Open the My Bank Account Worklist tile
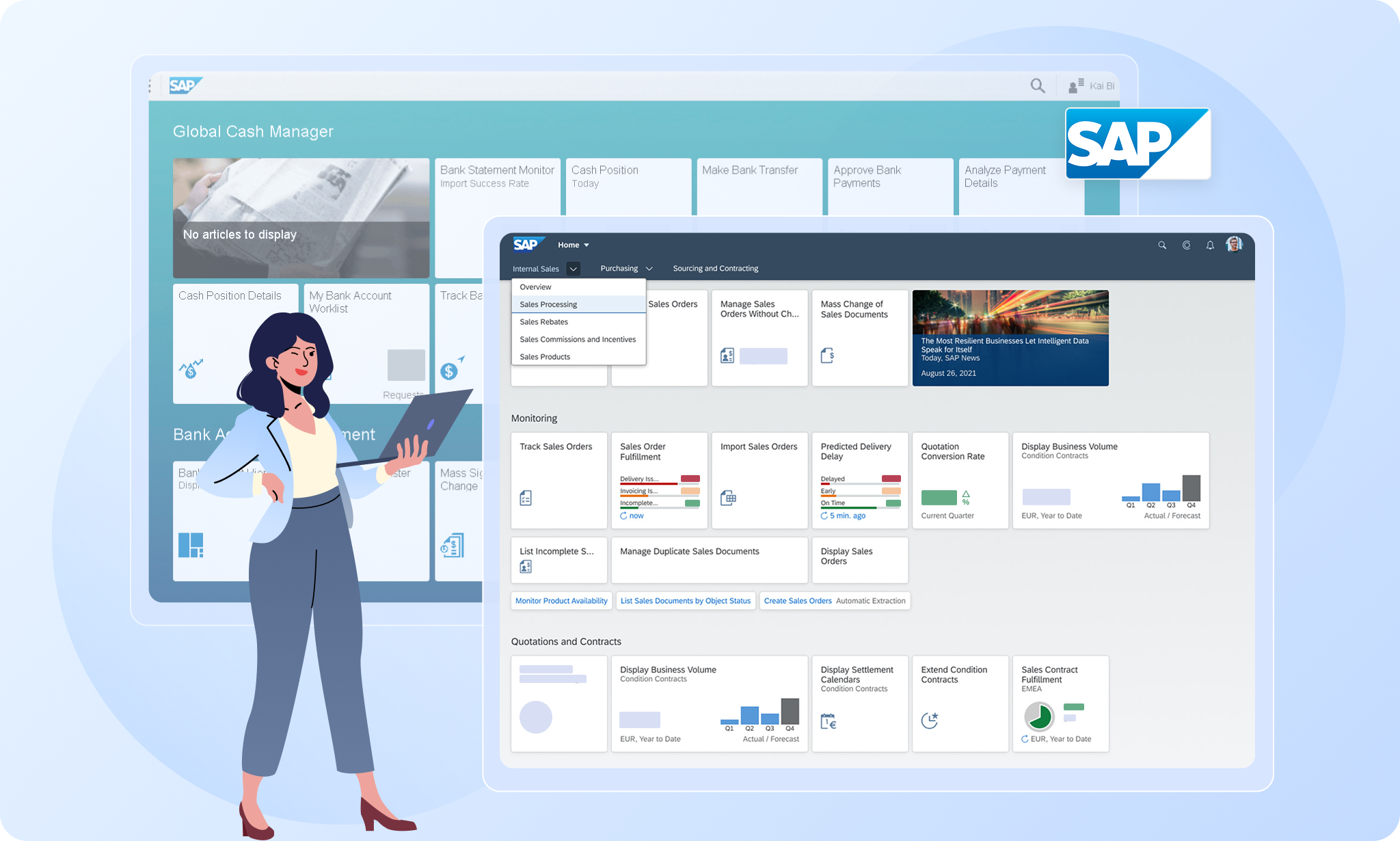1400x841 pixels. pos(366,343)
